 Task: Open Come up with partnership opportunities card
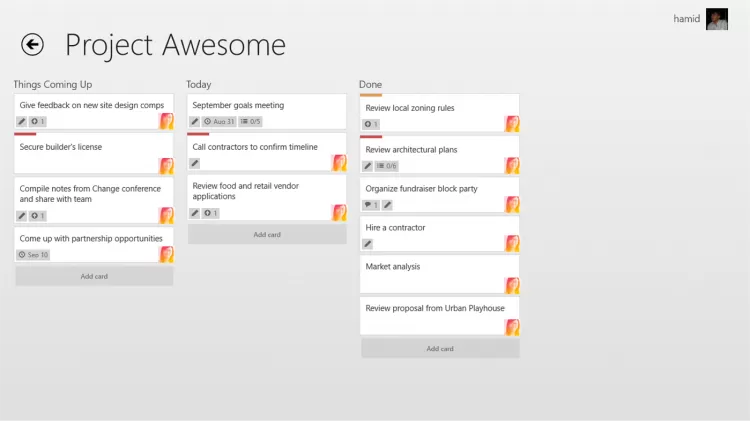pyautogui.click(x=94, y=244)
